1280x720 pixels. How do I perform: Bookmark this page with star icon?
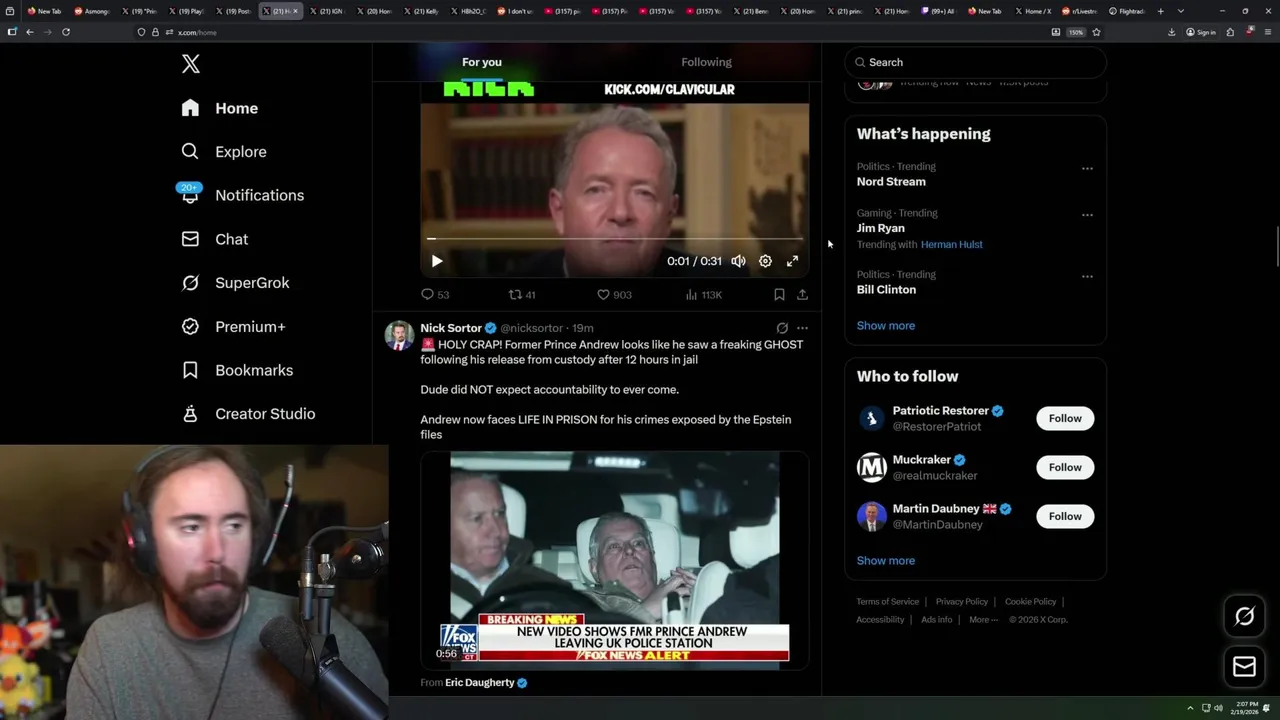(1096, 32)
